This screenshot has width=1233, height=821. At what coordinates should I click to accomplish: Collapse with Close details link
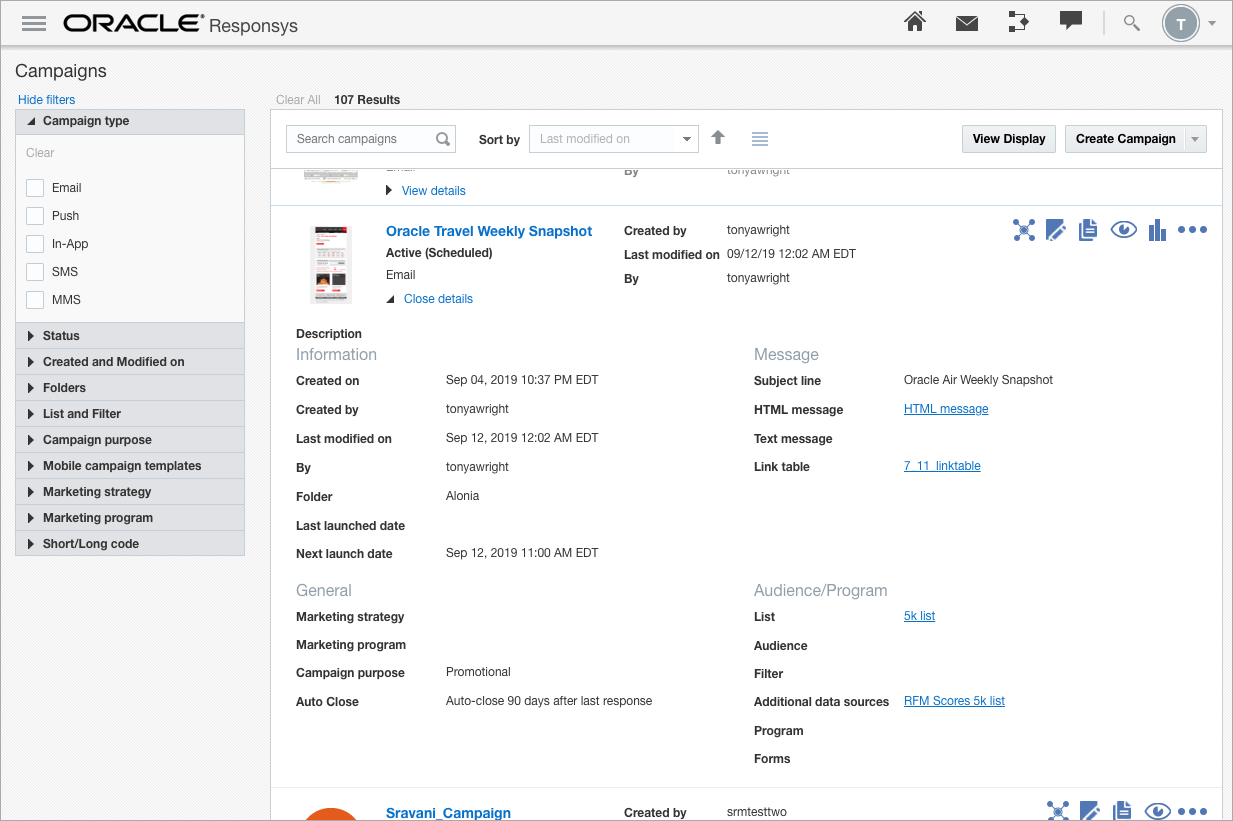click(x=438, y=299)
